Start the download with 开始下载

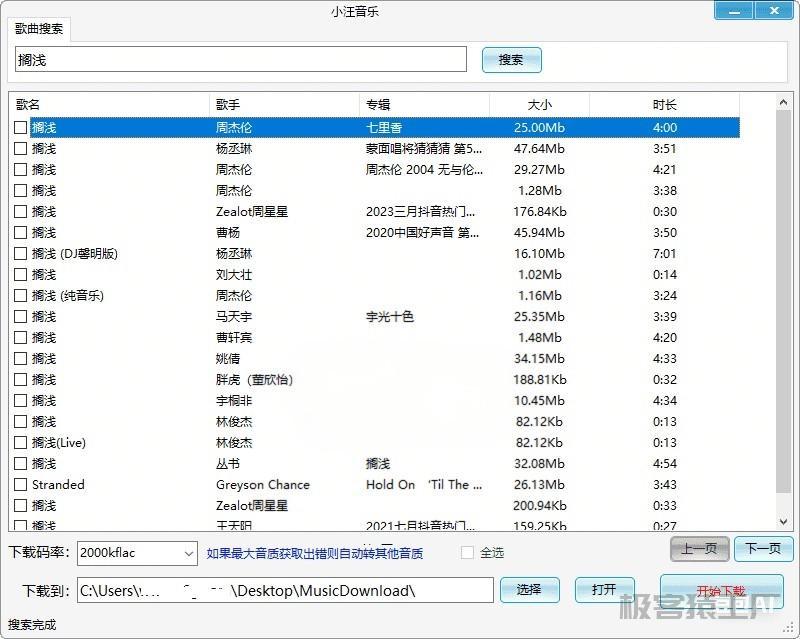721,590
